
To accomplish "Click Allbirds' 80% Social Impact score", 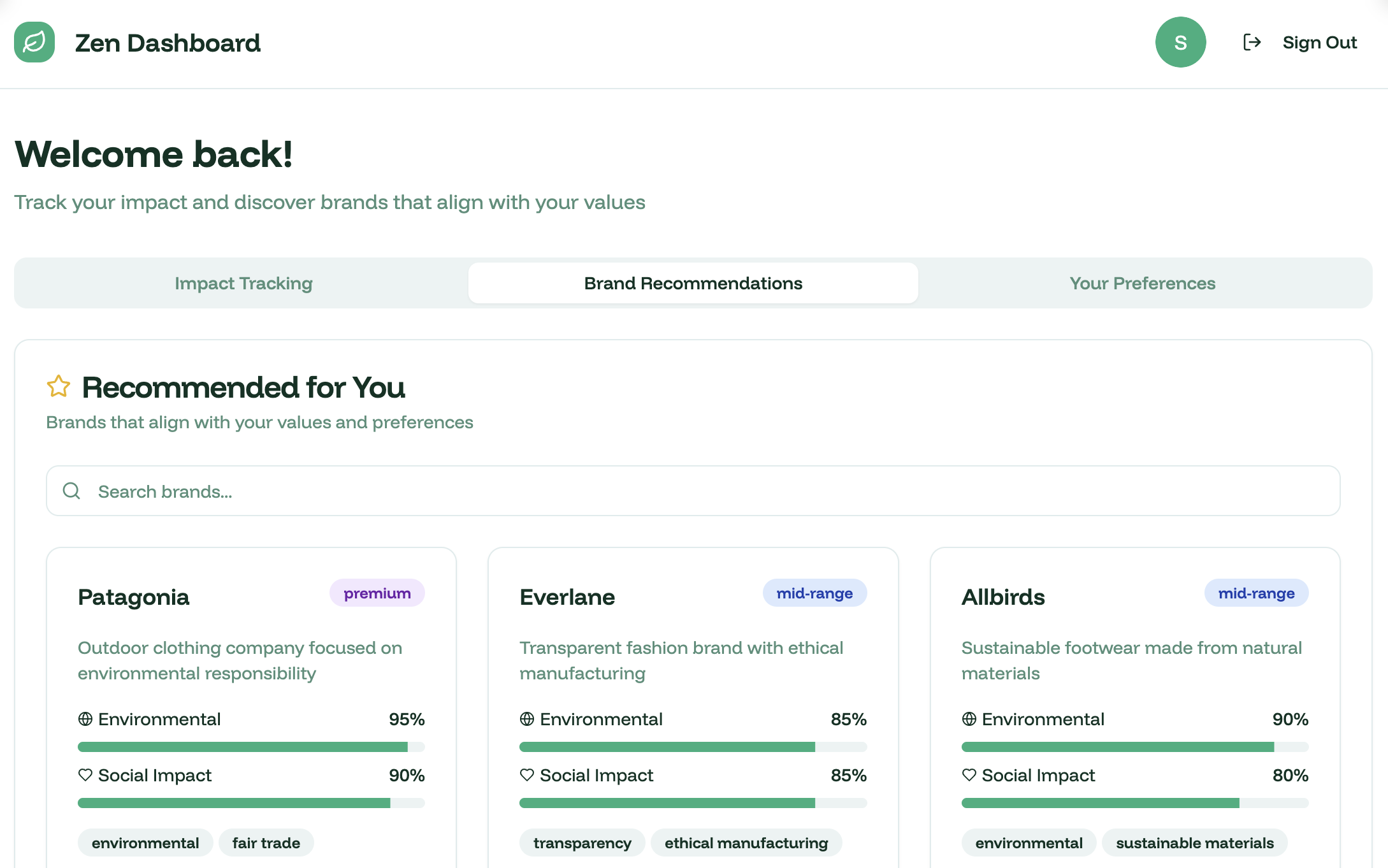I will pos(1290,775).
